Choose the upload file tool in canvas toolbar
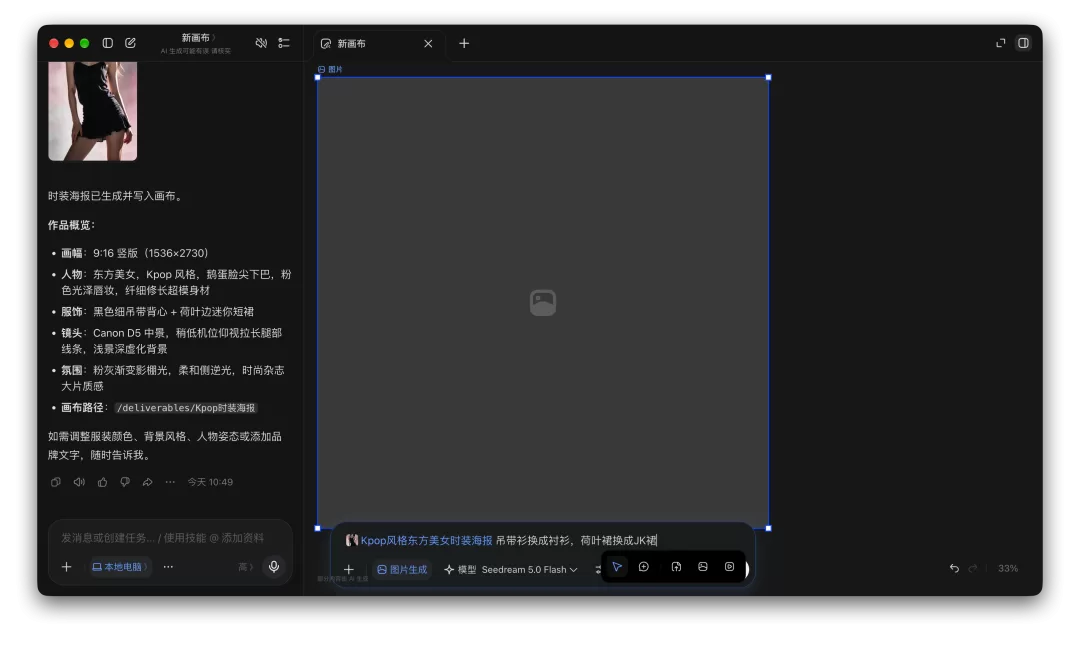 (x=676, y=567)
